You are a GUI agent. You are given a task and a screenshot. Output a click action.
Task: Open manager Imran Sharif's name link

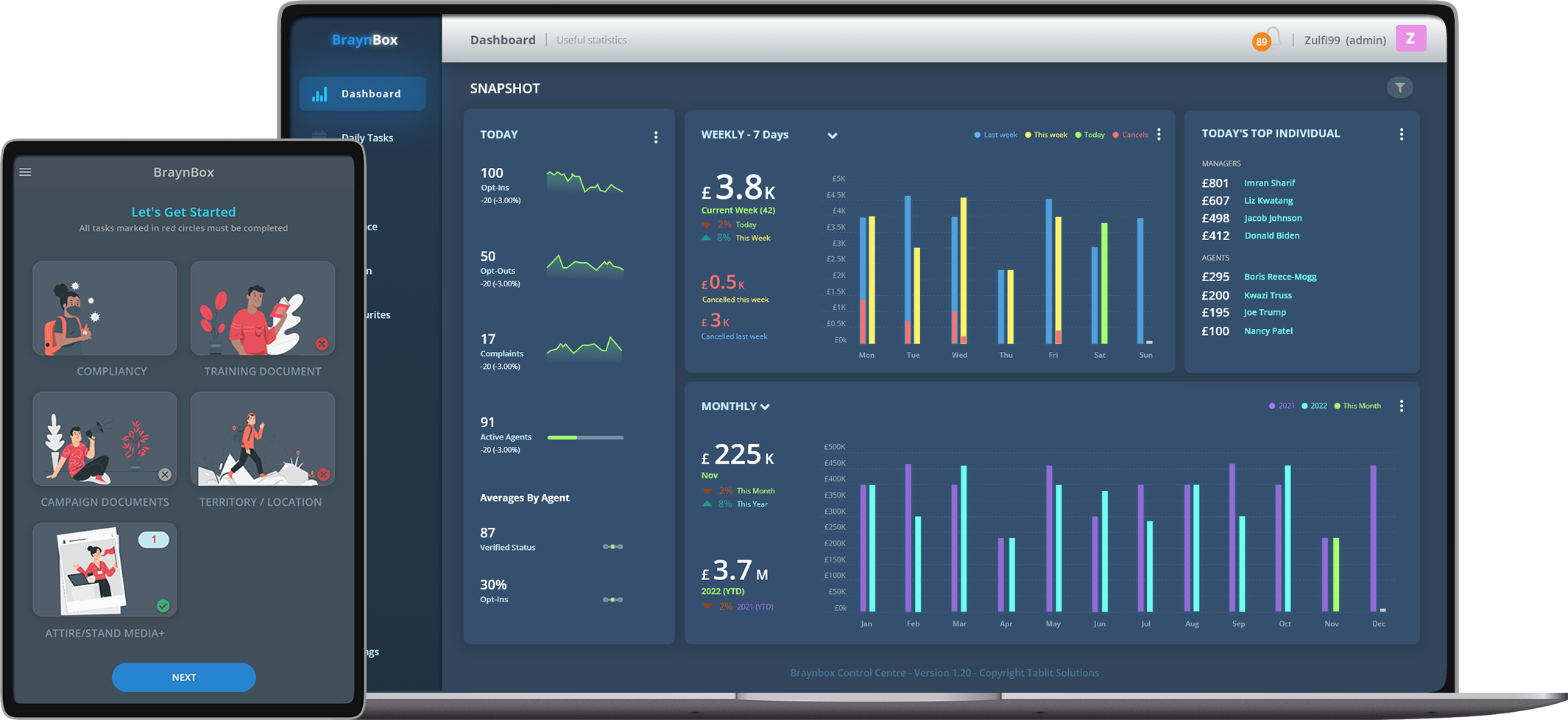tap(1269, 183)
